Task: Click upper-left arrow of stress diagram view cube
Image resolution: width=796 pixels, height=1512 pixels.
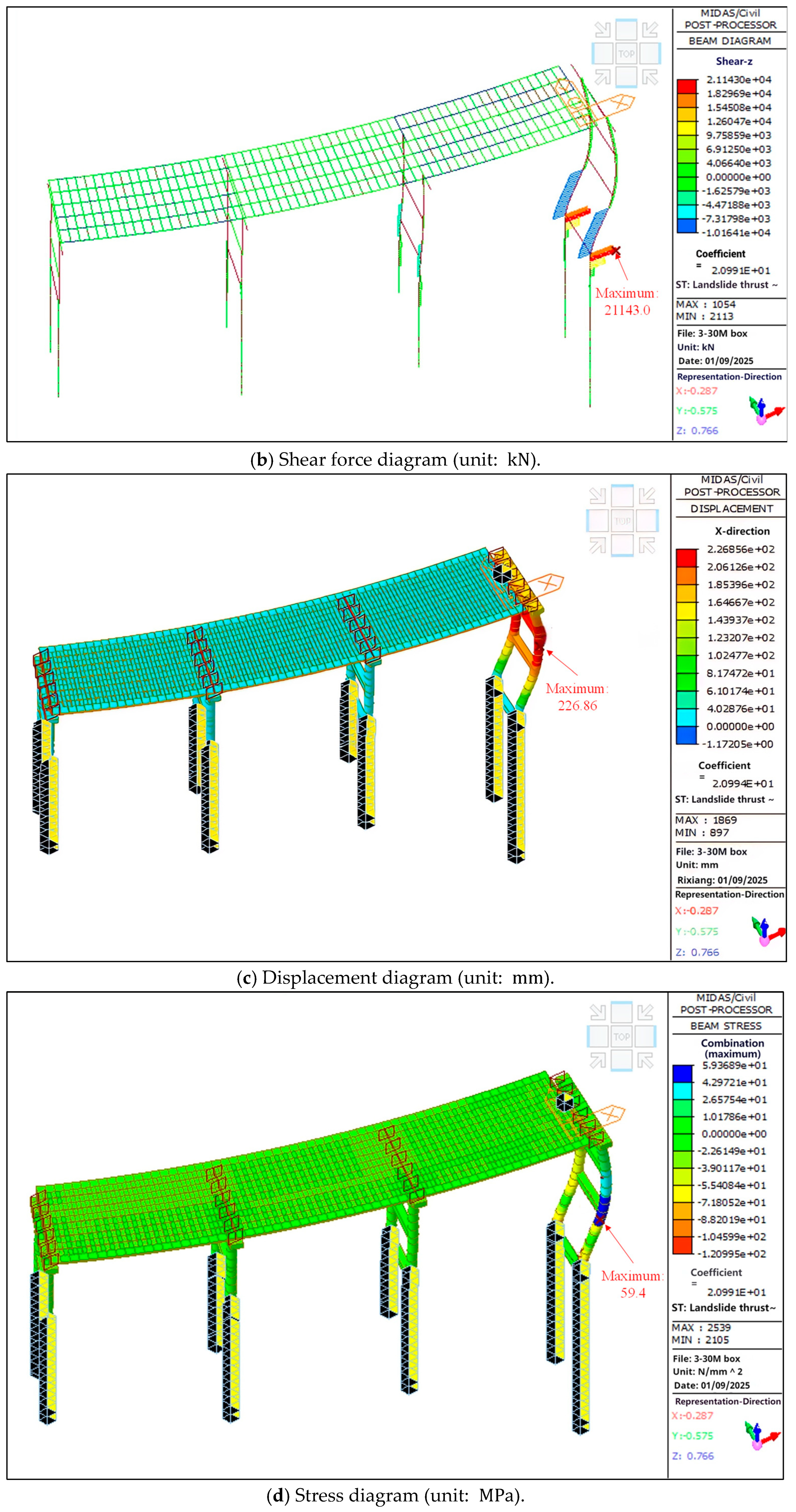Action: (x=598, y=1012)
